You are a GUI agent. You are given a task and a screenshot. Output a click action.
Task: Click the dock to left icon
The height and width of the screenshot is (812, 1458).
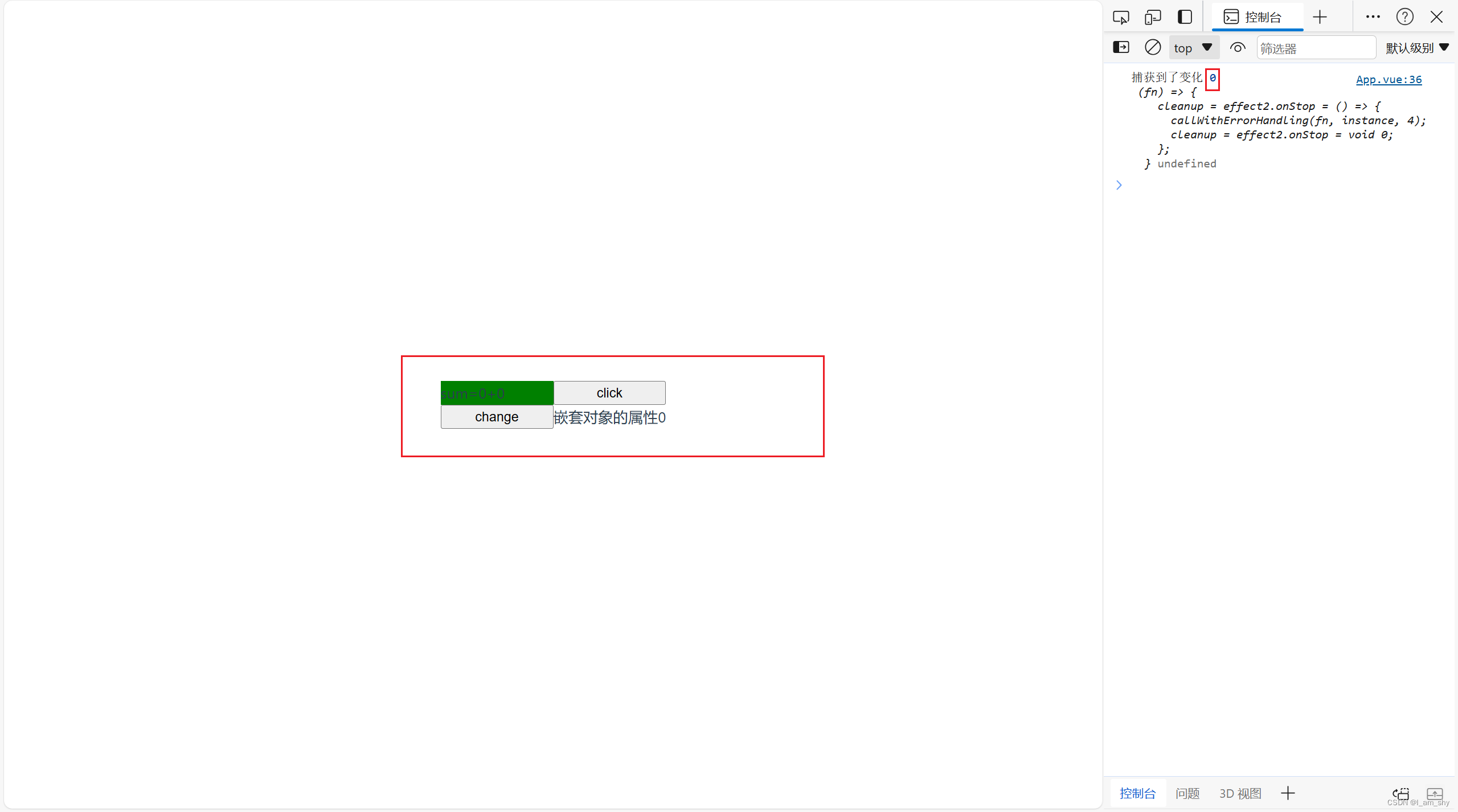1183,16
